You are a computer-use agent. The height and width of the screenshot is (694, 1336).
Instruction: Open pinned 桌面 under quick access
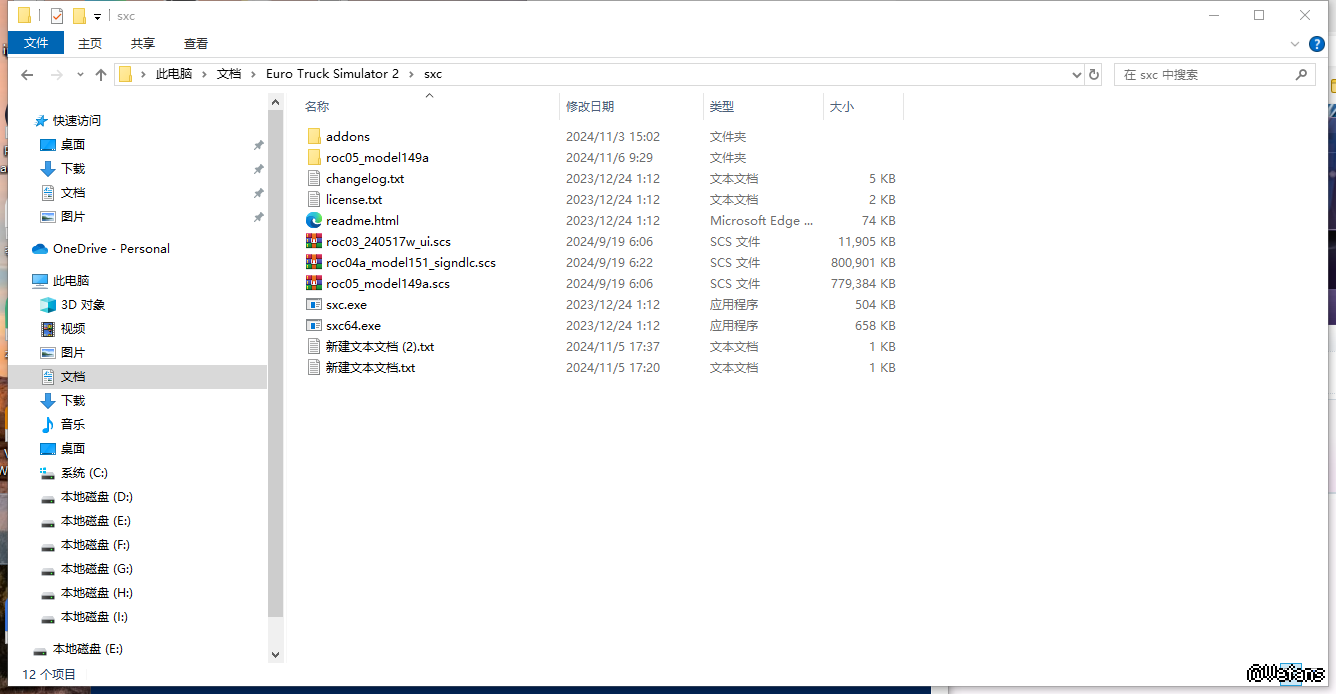[x=73, y=144]
